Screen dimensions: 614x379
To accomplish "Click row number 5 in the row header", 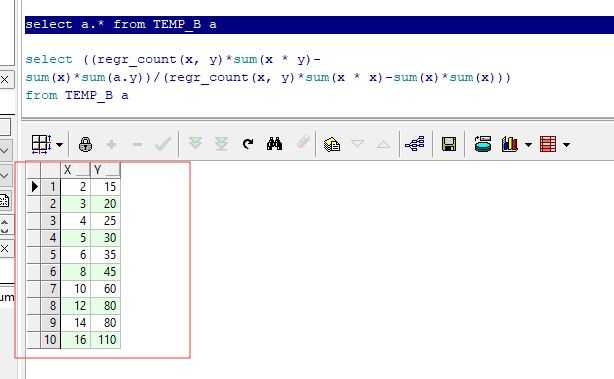I will coord(51,254).
